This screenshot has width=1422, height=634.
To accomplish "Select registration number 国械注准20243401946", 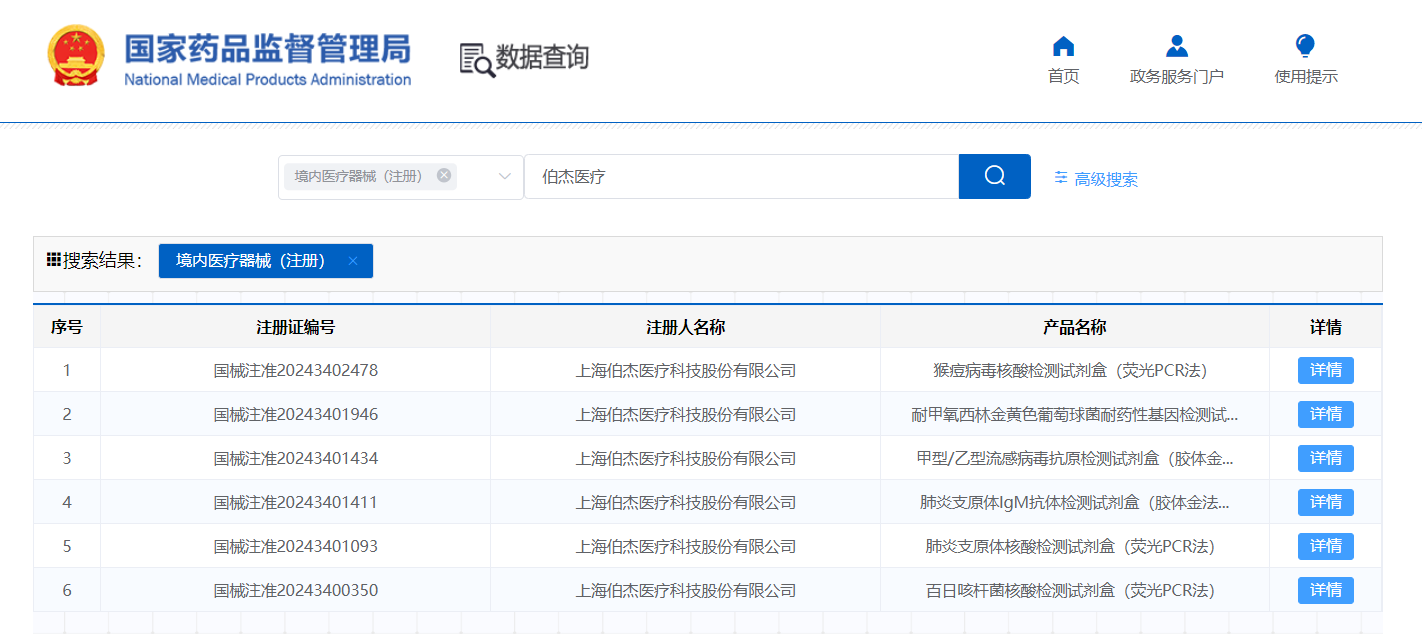I will click(x=296, y=414).
